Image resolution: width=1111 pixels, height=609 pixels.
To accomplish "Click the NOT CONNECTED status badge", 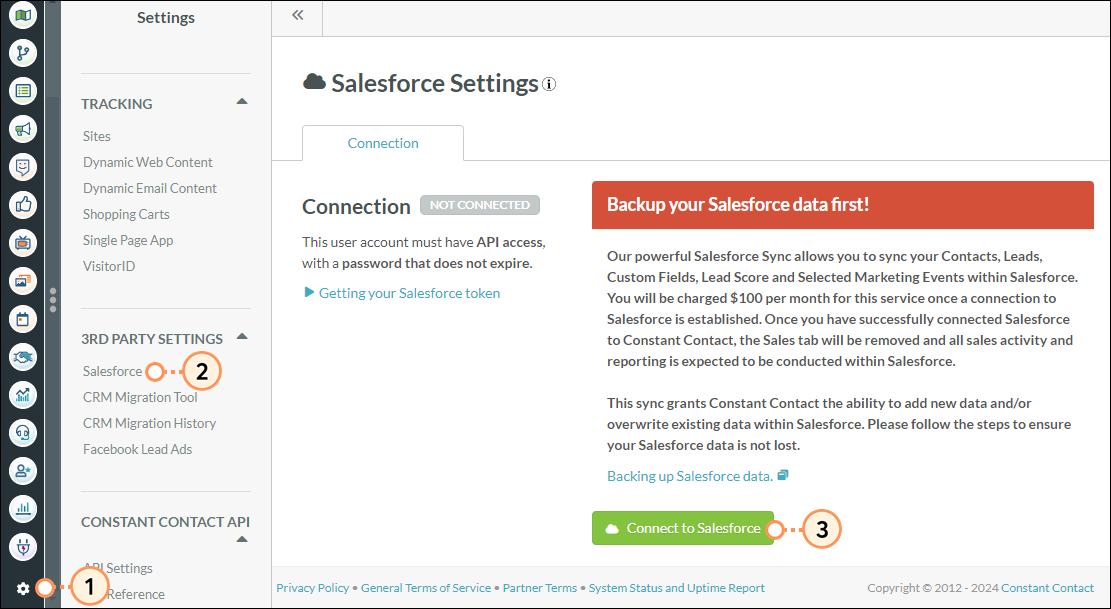I will (x=480, y=205).
